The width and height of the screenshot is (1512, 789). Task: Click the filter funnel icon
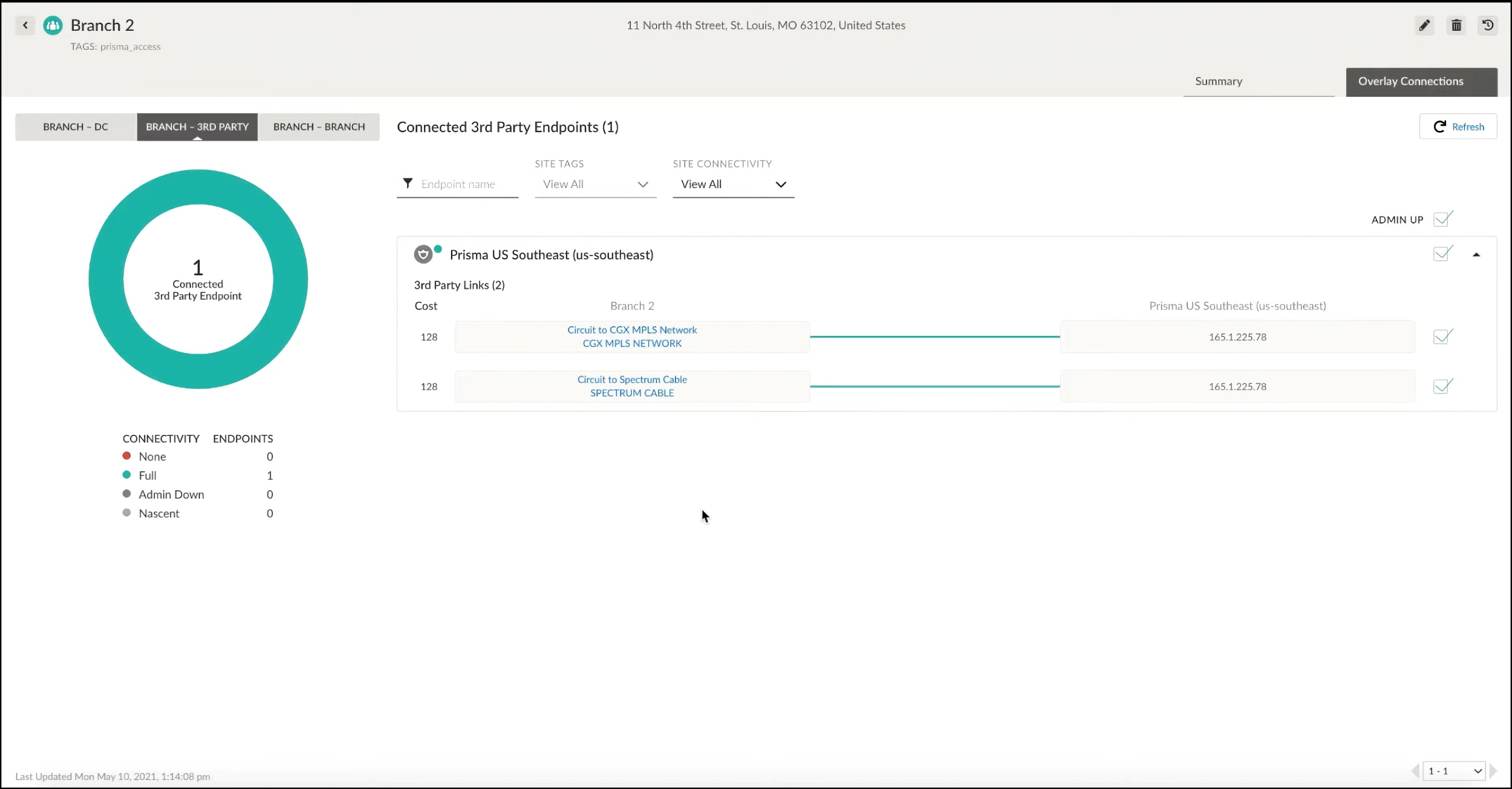[x=408, y=183]
